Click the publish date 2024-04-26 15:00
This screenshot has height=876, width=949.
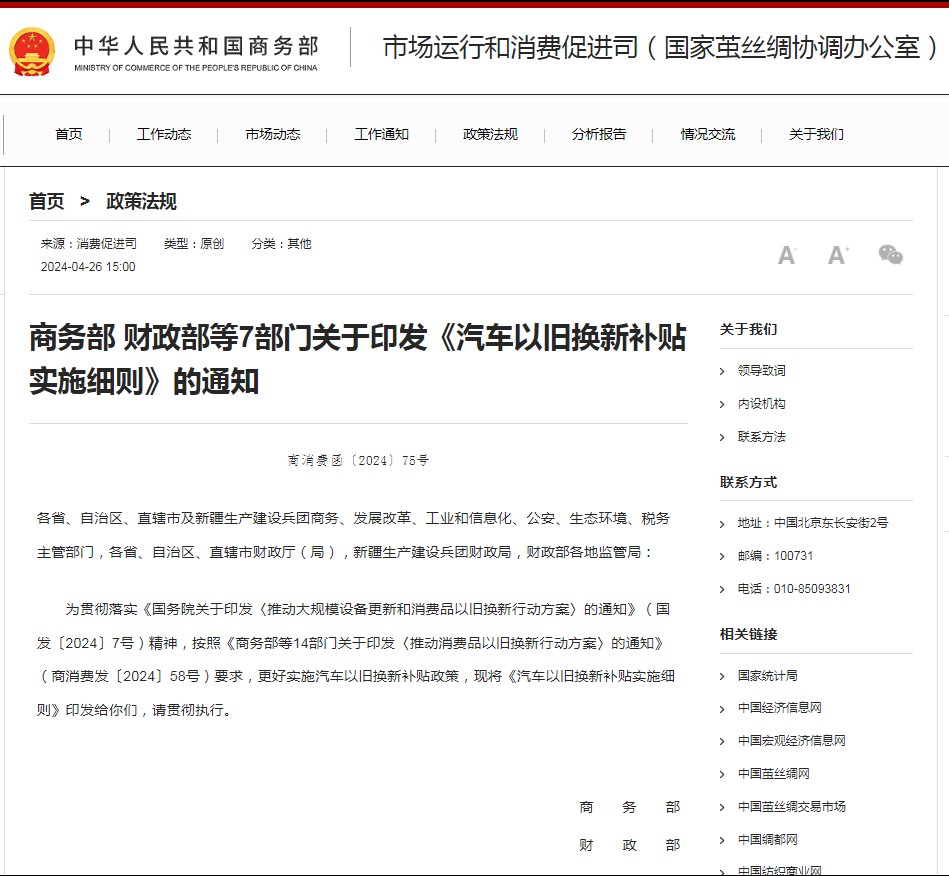88,267
